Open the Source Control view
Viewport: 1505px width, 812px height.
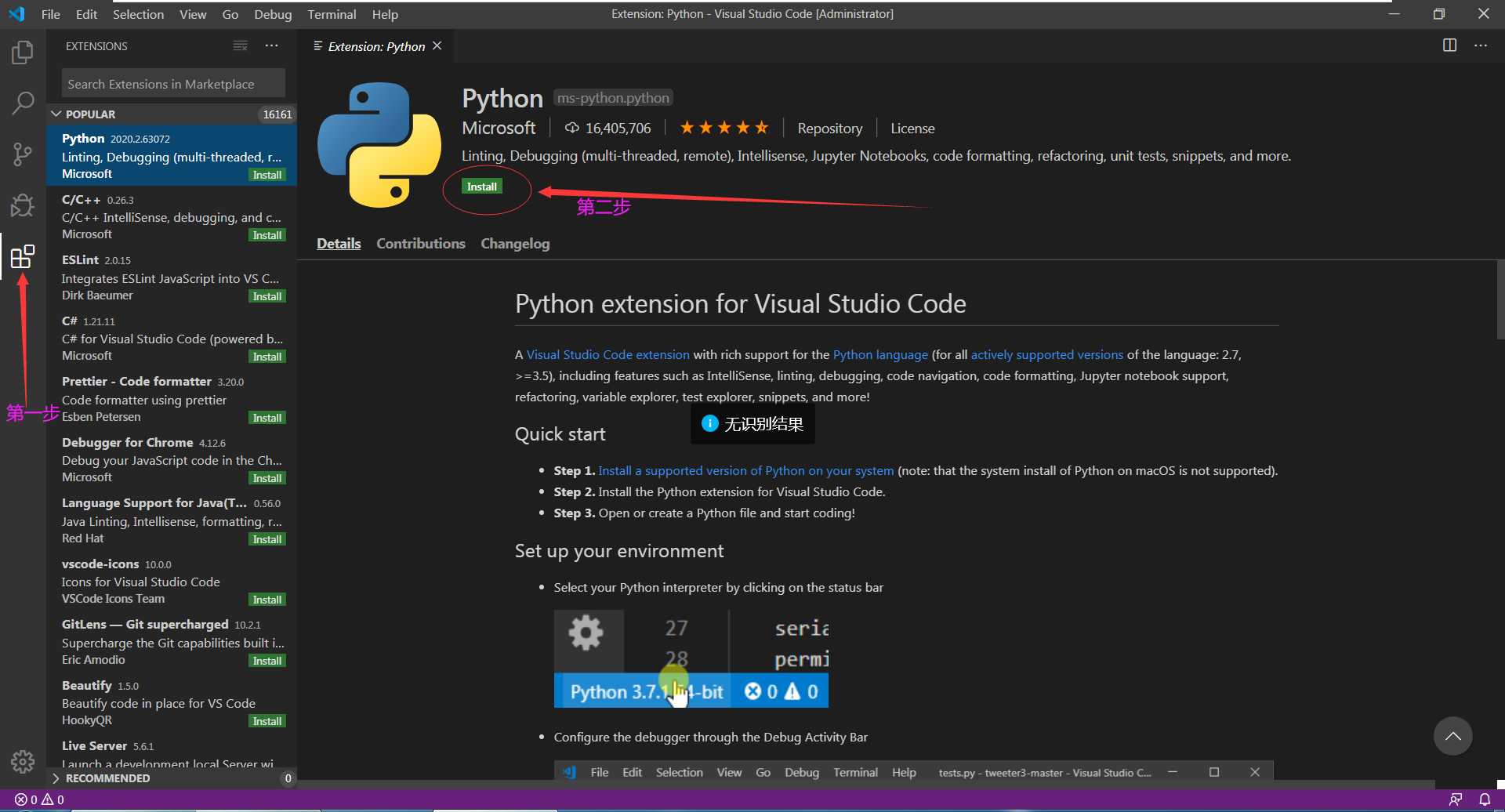pos(23,154)
